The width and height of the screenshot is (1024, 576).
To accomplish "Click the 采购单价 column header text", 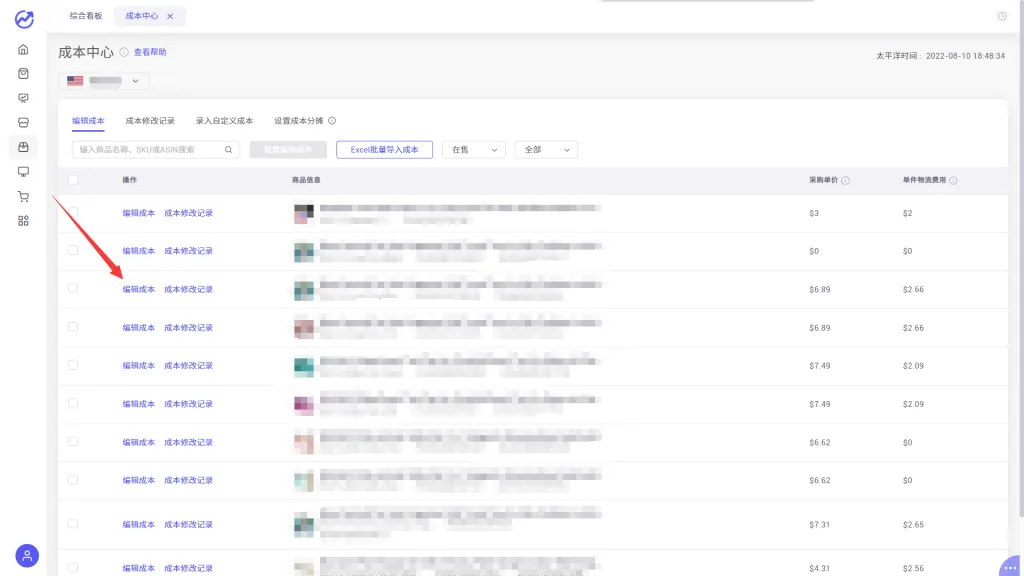I will [824, 180].
